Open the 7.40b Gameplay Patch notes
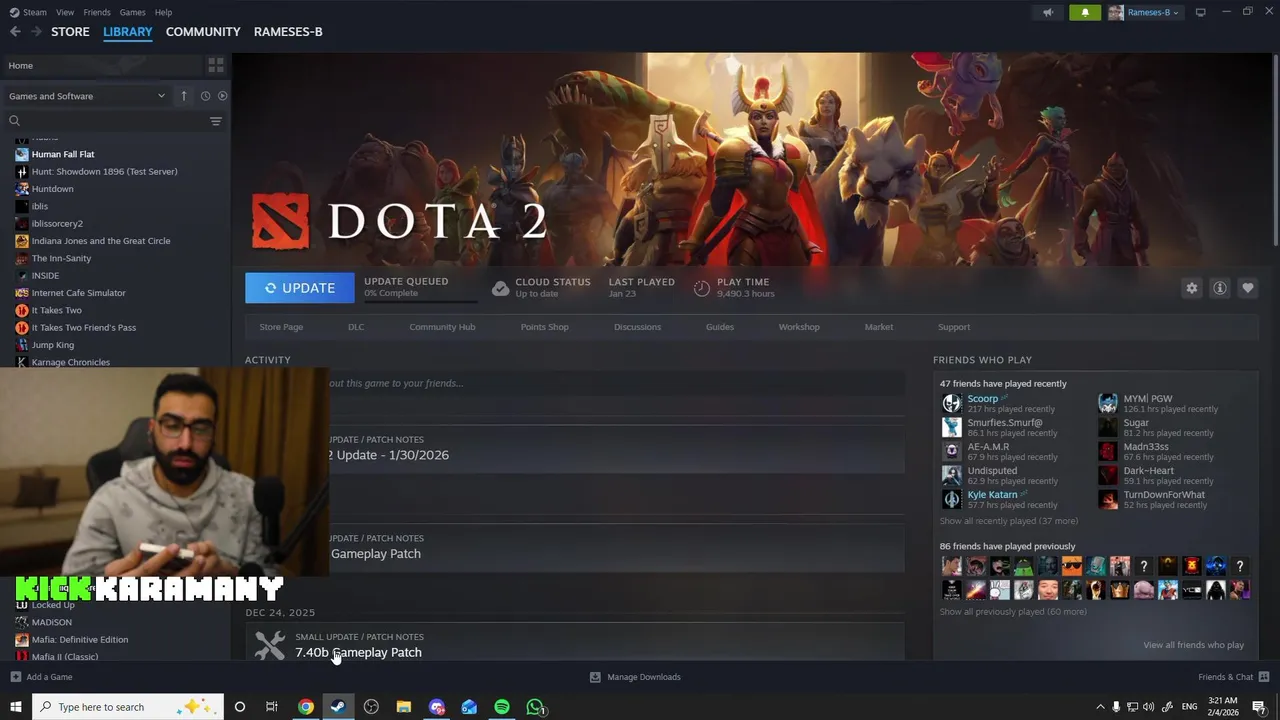 click(x=358, y=652)
